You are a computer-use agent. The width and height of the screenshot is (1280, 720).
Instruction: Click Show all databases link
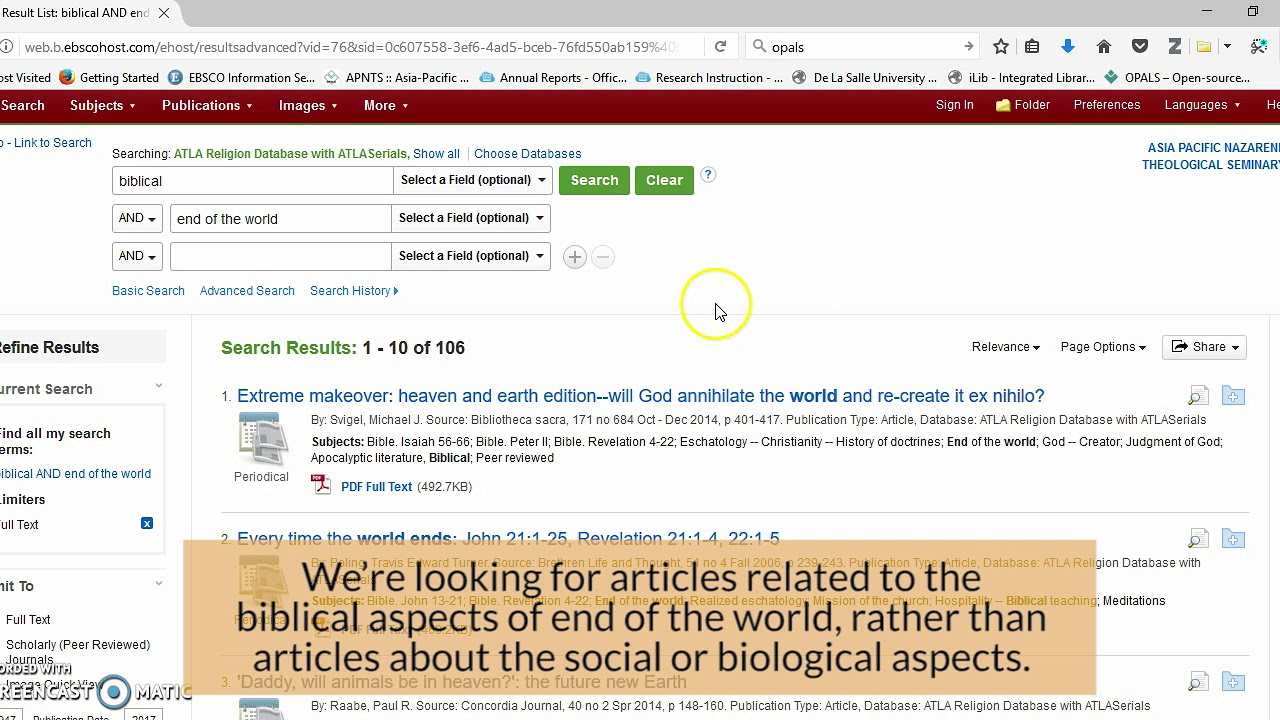point(436,154)
